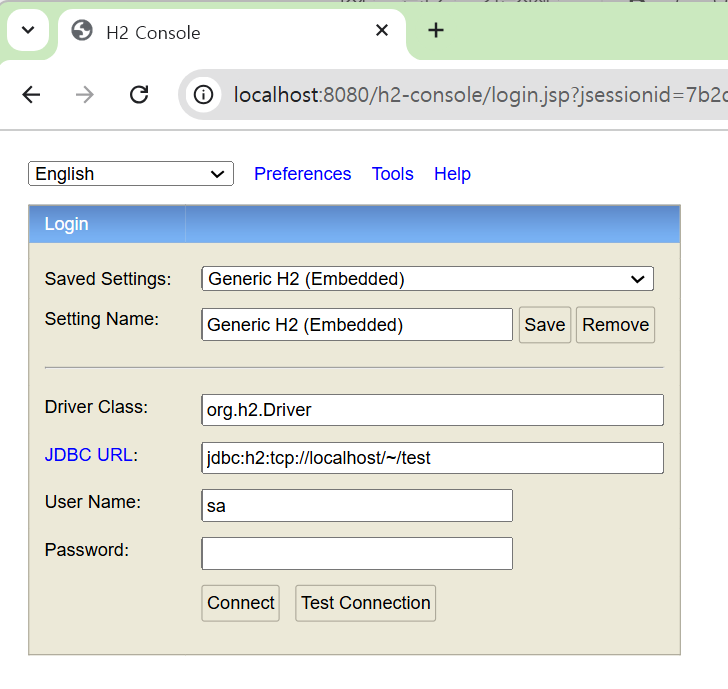The image size is (728, 689).
Task: Focus the User Name field
Action: pyautogui.click(x=357, y=505)
